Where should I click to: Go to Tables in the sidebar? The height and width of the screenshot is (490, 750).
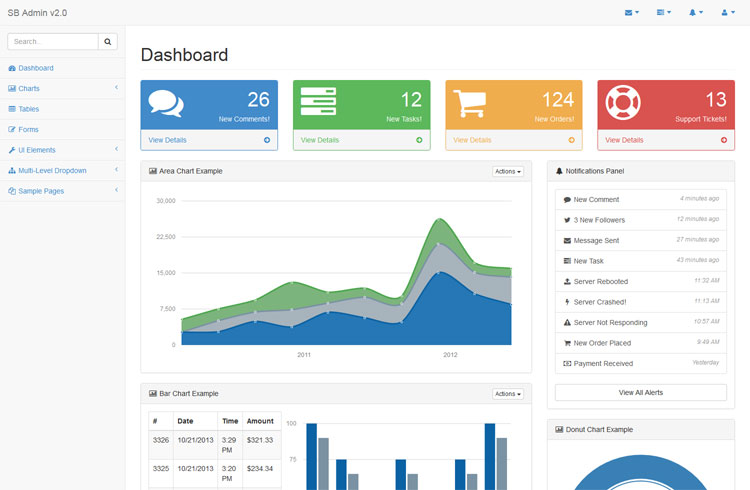point(28,109)
